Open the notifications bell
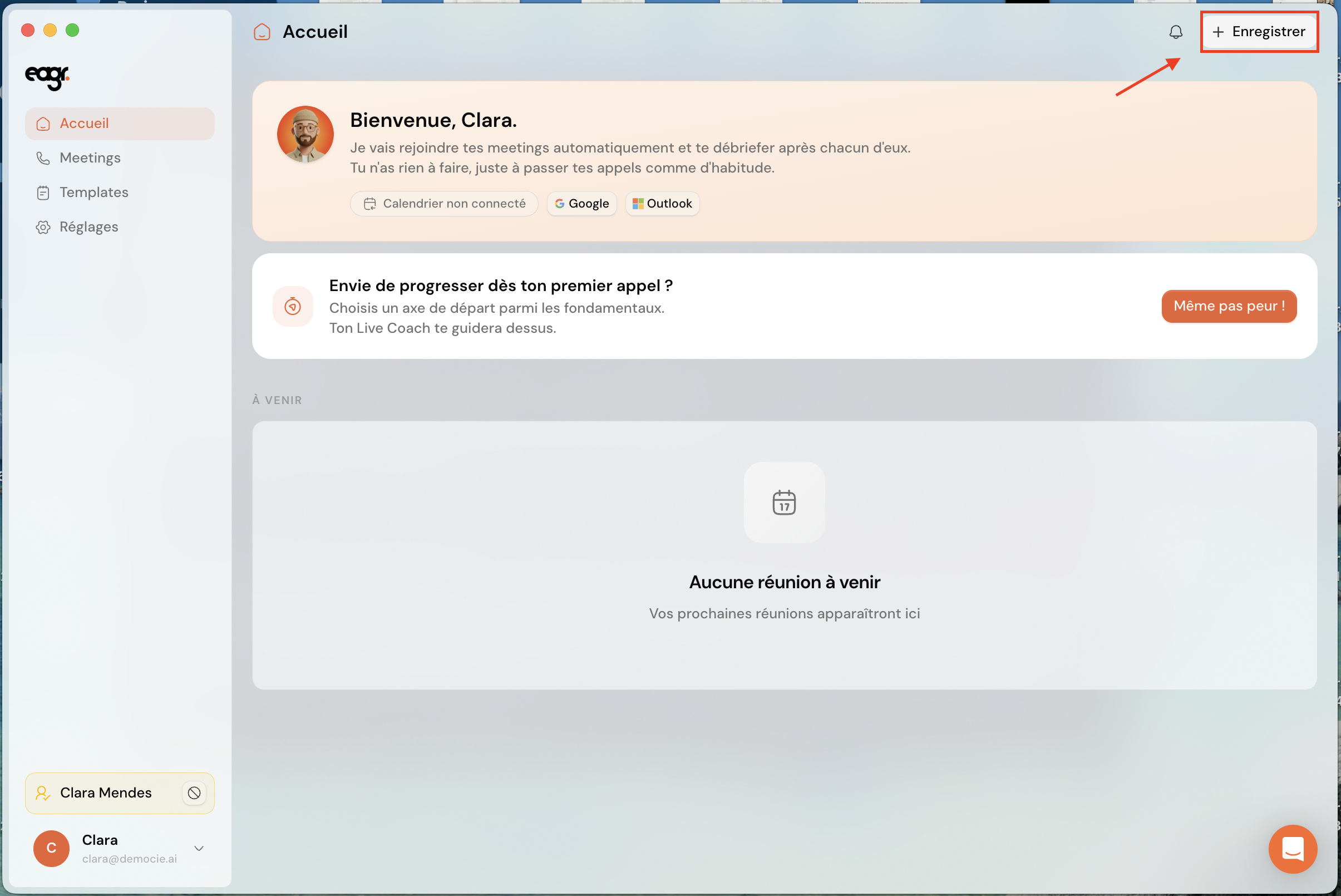Image resolution: width=1341 pixels, height=896 pixels. tap(1175, 32)
